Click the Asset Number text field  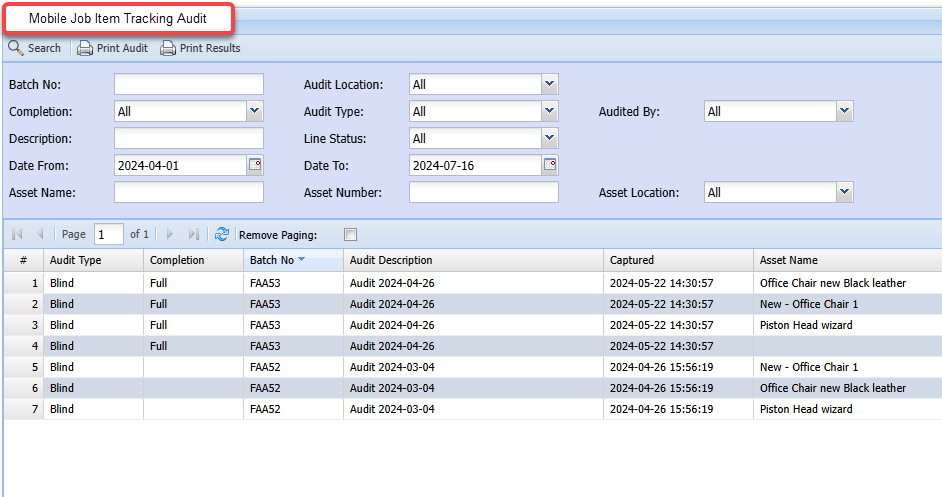pyautogui.click(x=484, y=192)
